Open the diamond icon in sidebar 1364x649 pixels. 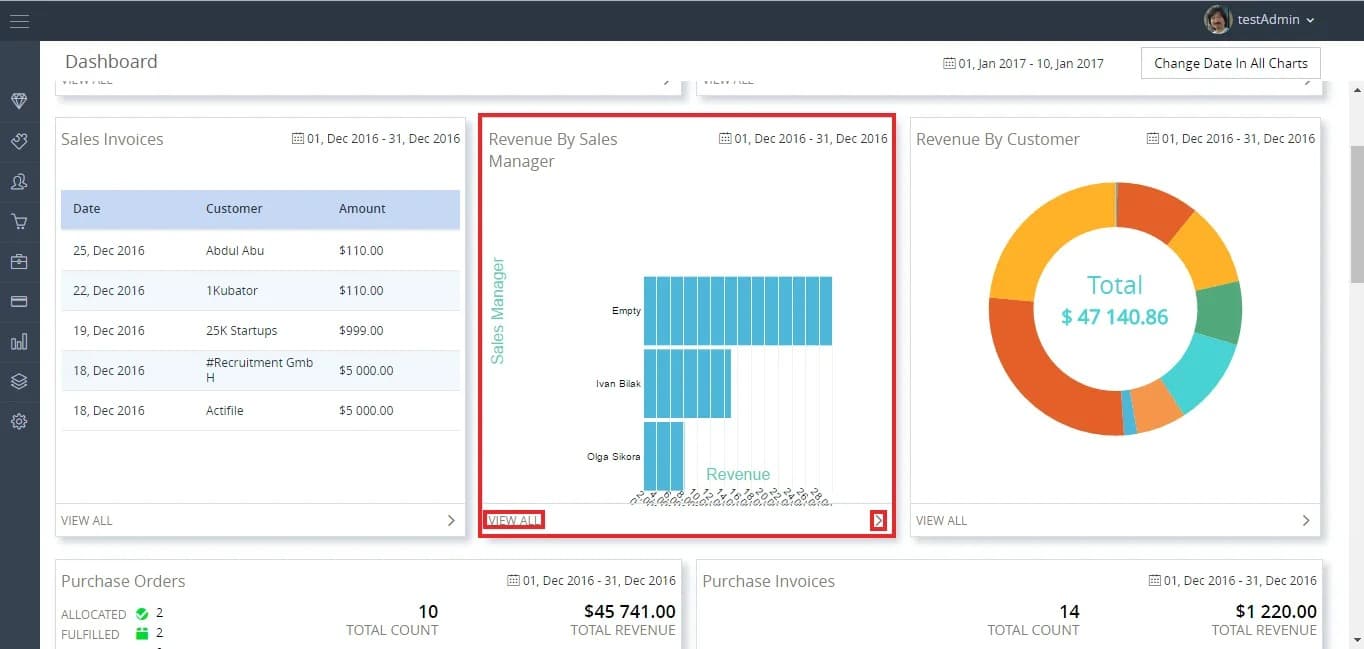[19, 101]
